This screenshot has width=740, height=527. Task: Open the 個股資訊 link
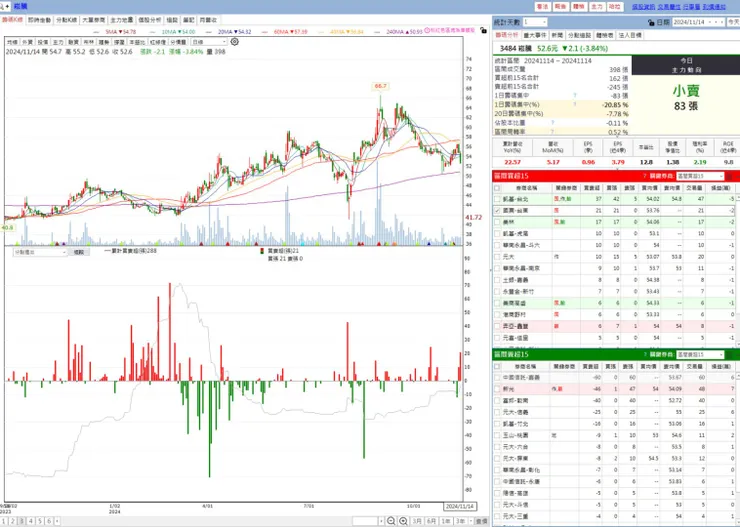[x=643, y=7]
